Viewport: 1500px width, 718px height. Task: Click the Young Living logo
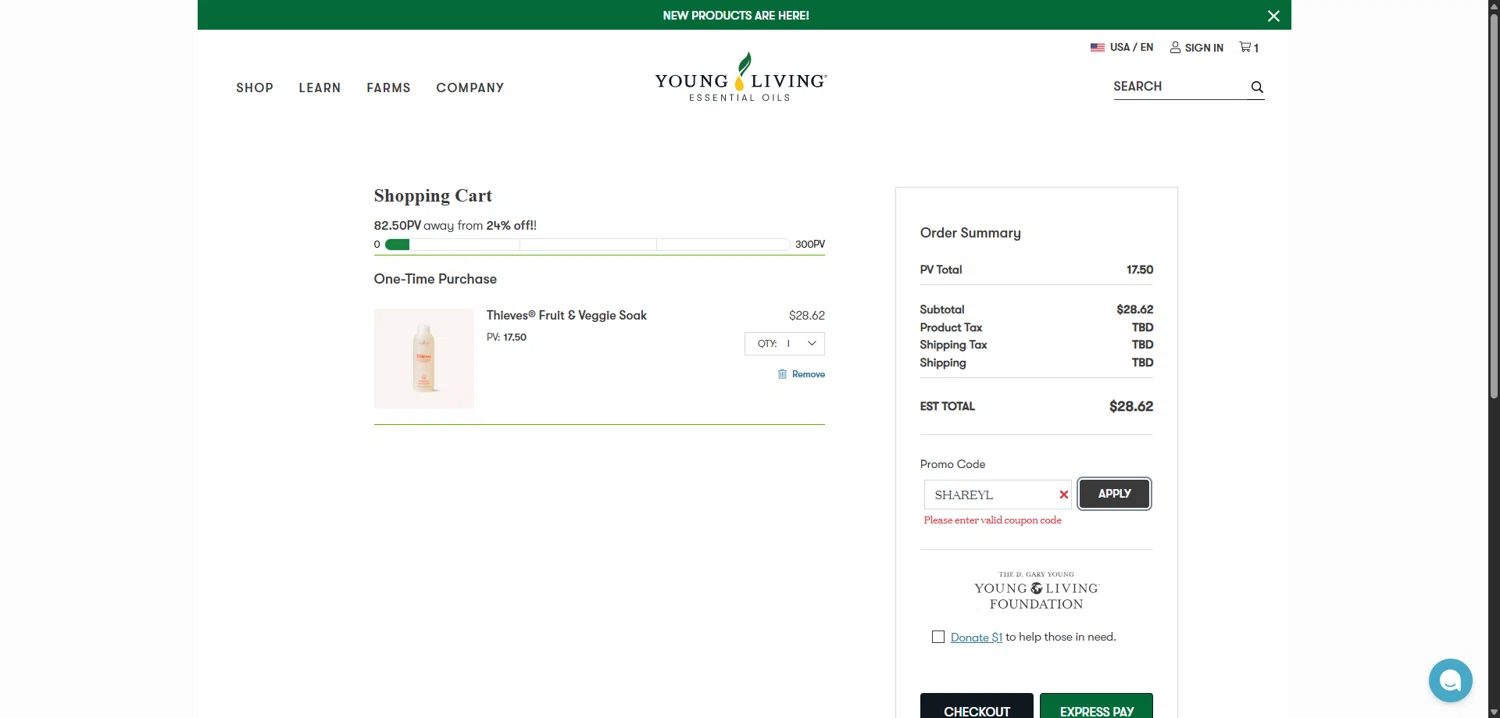pos(740,77)
